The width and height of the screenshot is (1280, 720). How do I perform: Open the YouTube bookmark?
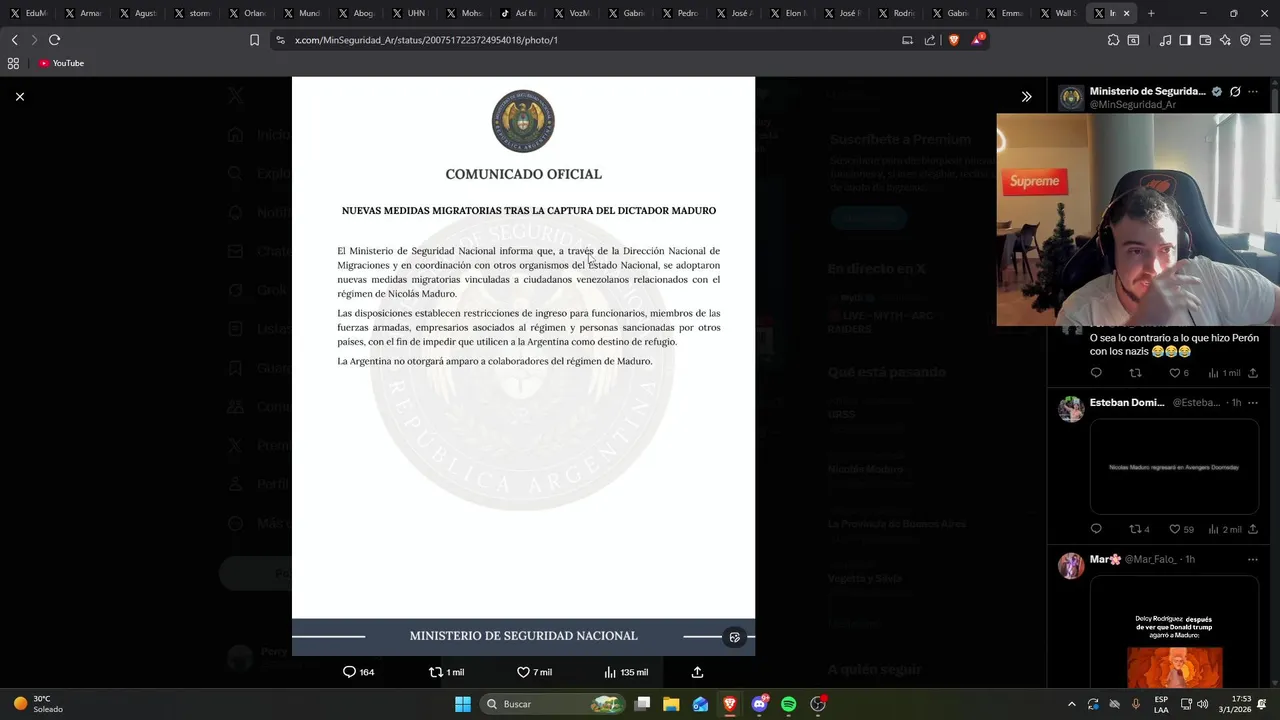(61, 63)
